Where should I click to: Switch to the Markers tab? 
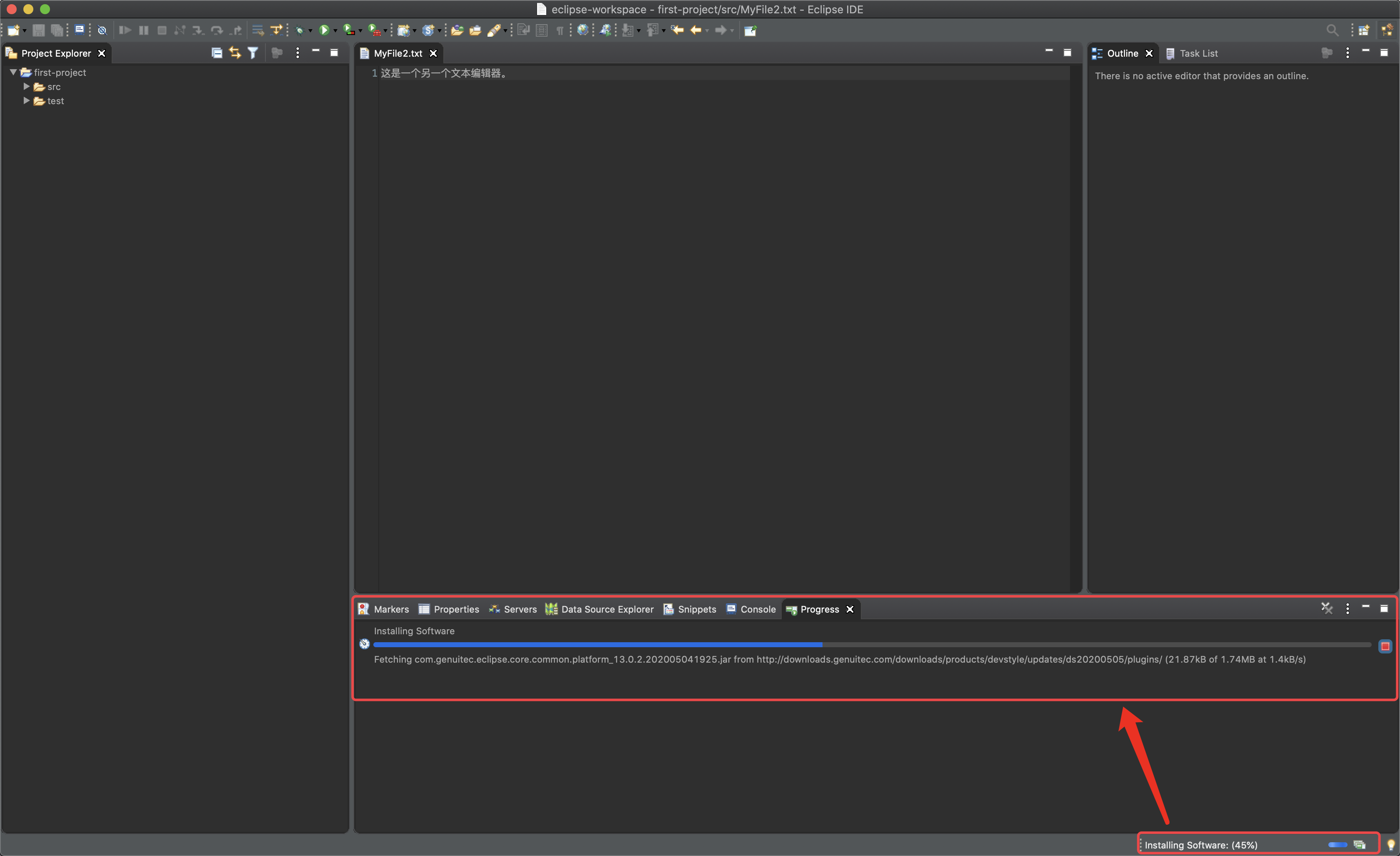click(383, 609)
